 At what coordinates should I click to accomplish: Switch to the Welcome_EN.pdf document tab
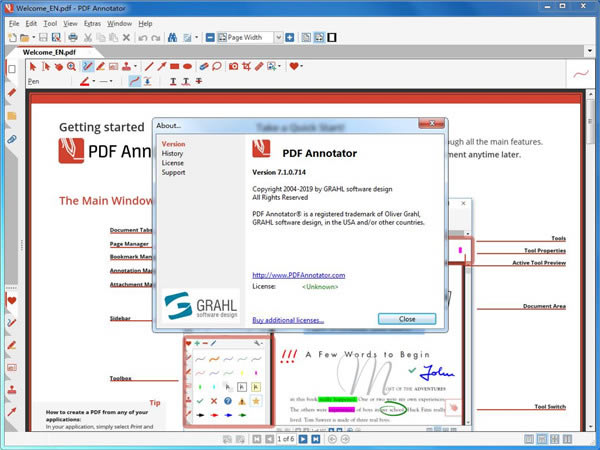[x=49, y=52]
